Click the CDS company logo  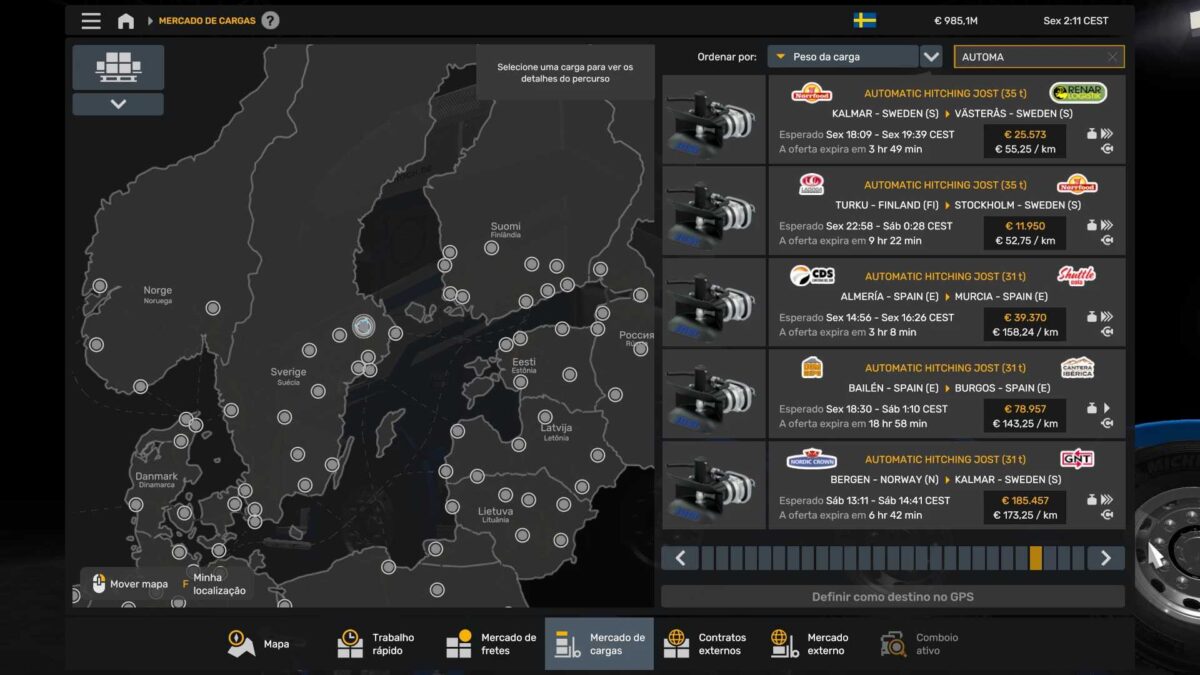click(x=812, y=276)
